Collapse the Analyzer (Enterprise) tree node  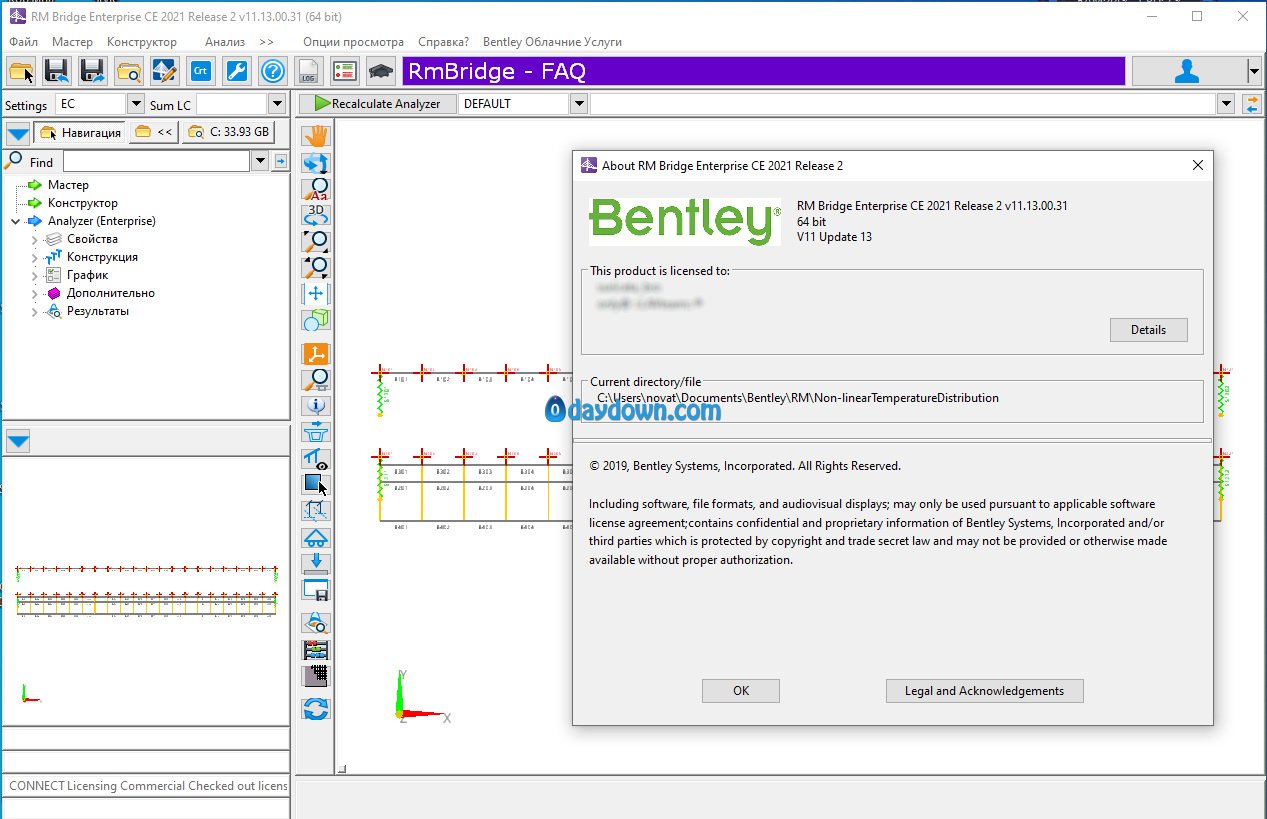pyautogui.click(x=16, y=221)
